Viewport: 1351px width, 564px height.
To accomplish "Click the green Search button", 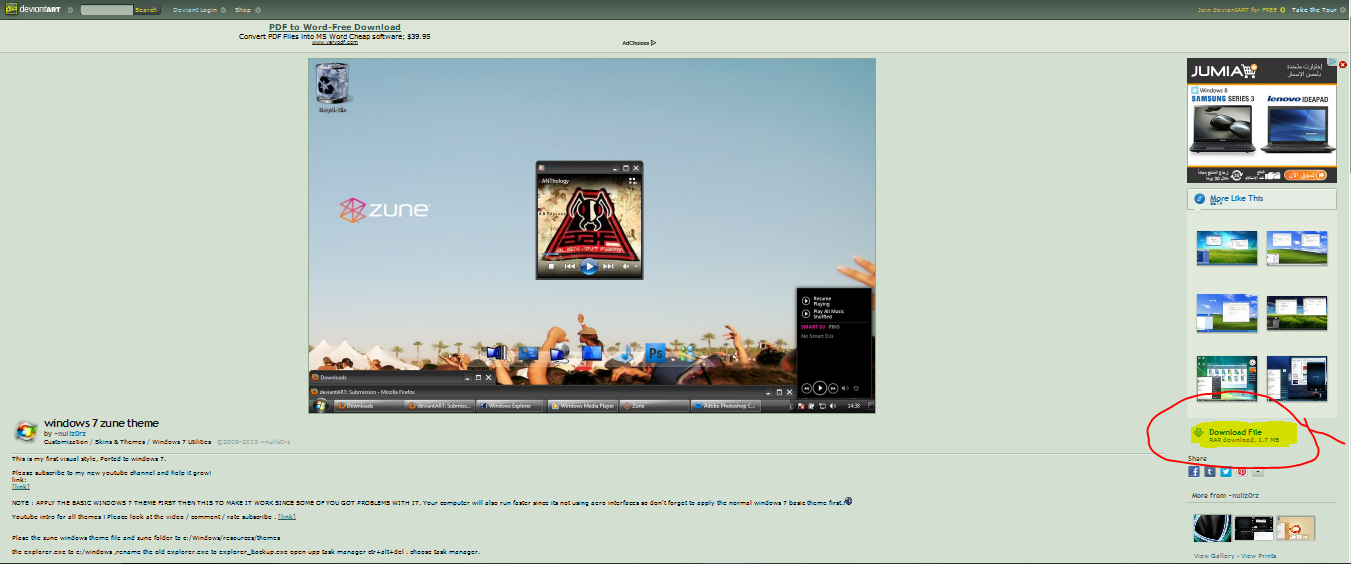I will coord(146,10).
